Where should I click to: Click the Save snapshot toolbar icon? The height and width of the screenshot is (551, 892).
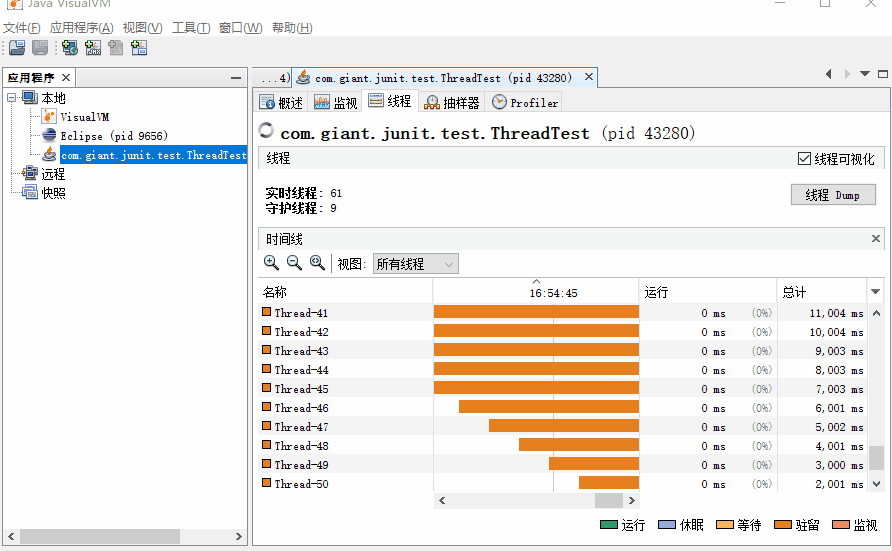[40, 48]
